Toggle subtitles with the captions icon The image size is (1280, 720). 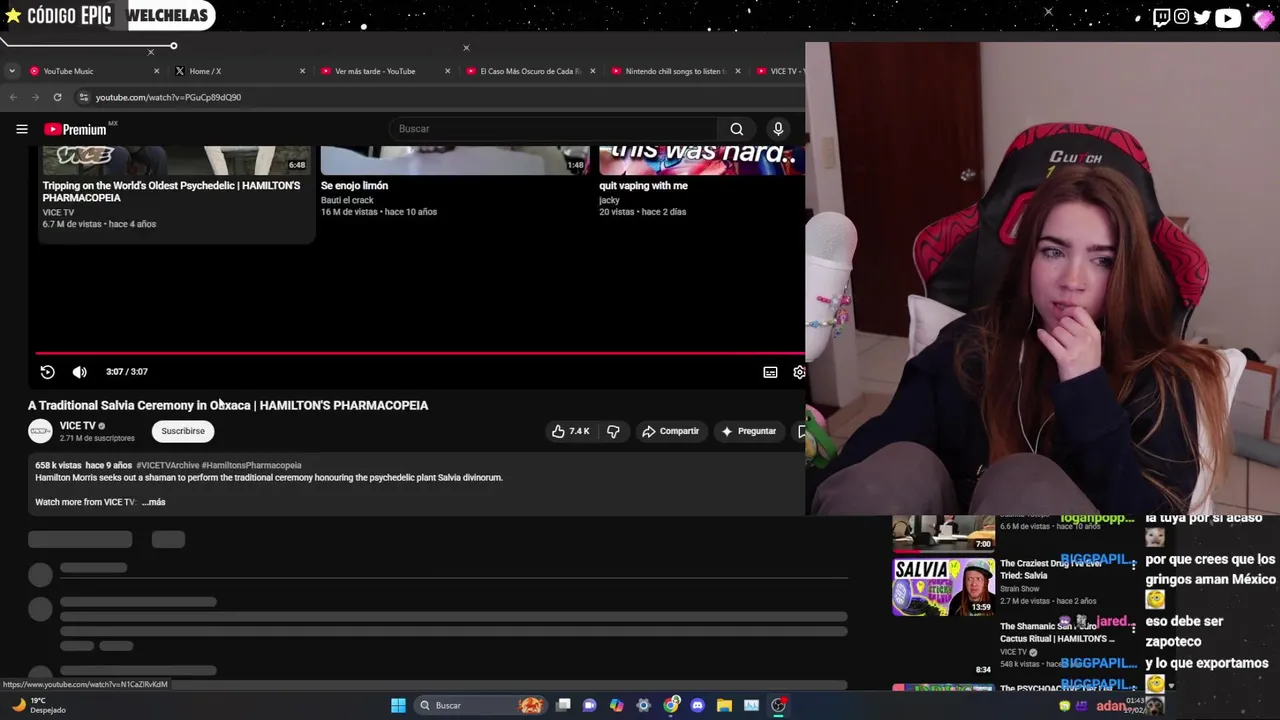[770, 372]
